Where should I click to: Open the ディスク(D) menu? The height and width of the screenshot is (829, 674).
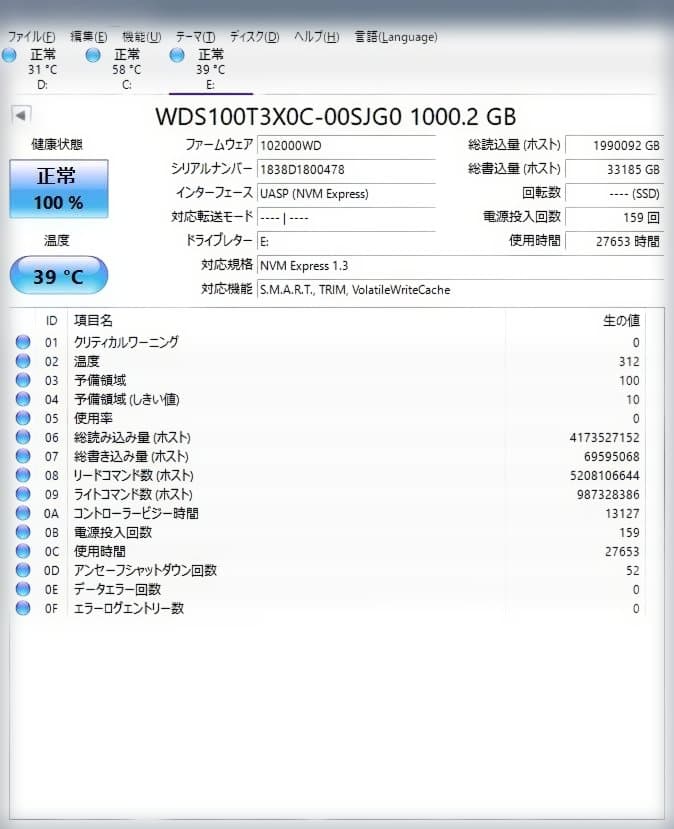click(x=254, y=37)
